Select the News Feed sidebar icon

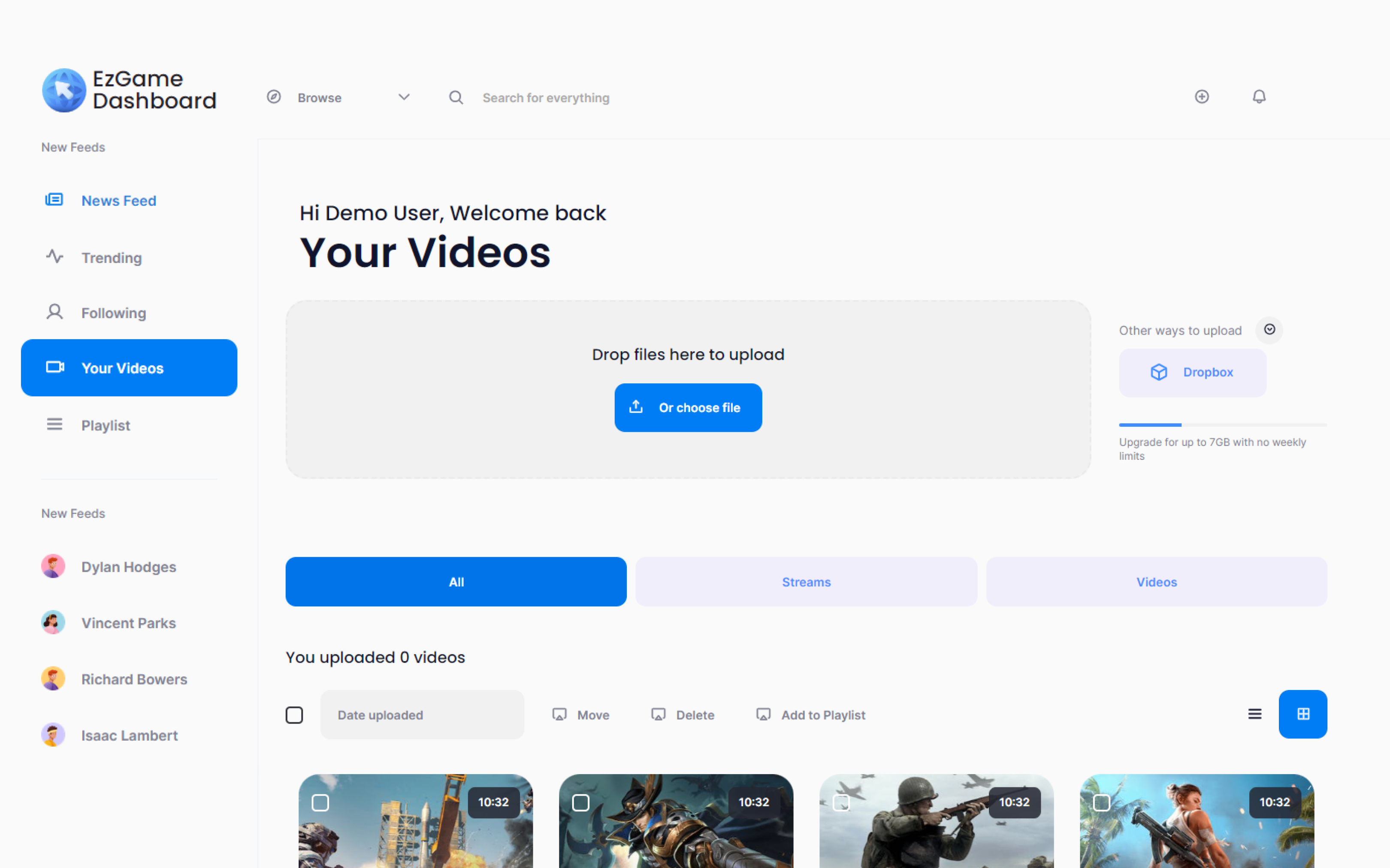(53, 200)
